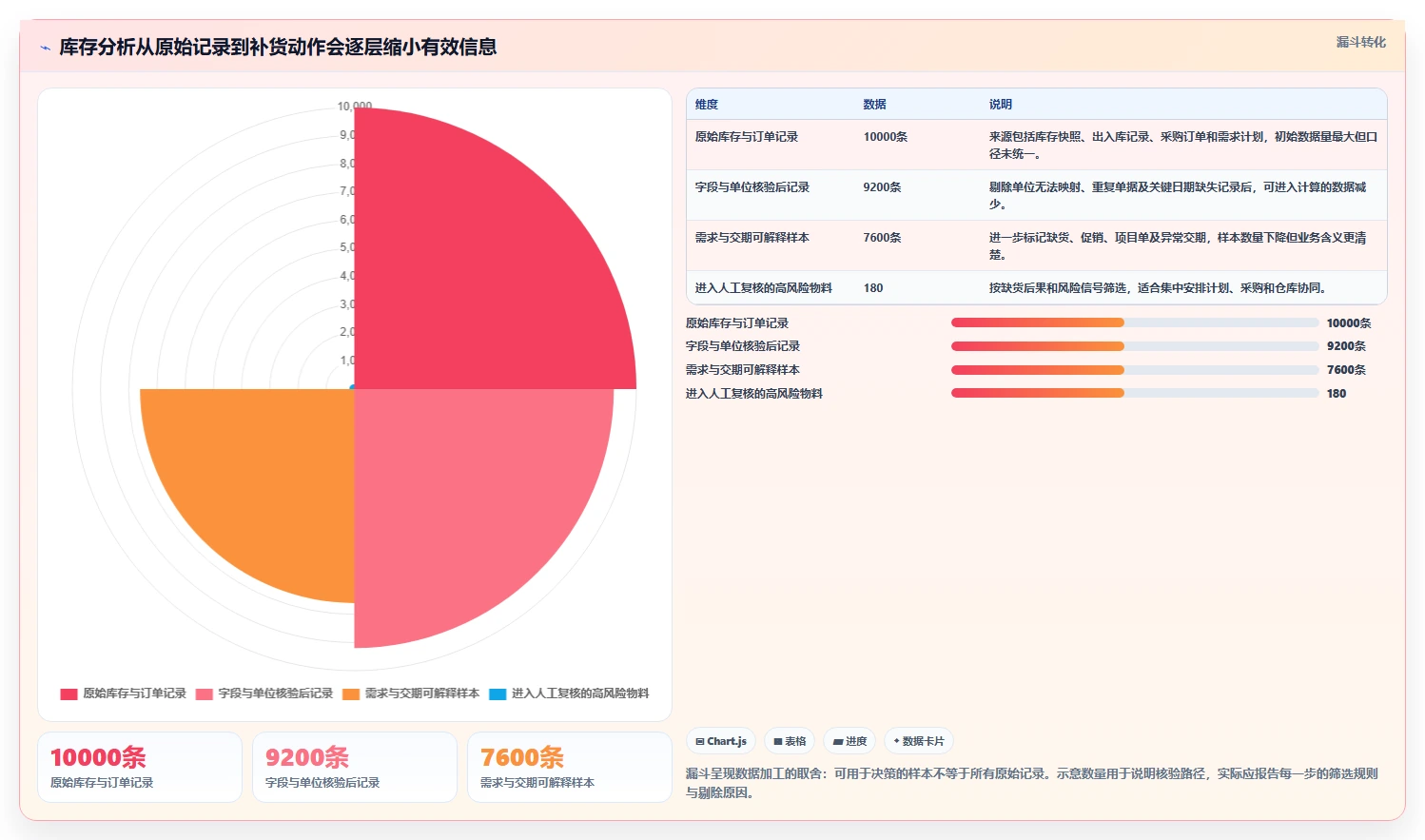Click table cell 进入人工复核的高风险物料
The width and height of the screenshot is (1425, 840).
click(764, 288)
